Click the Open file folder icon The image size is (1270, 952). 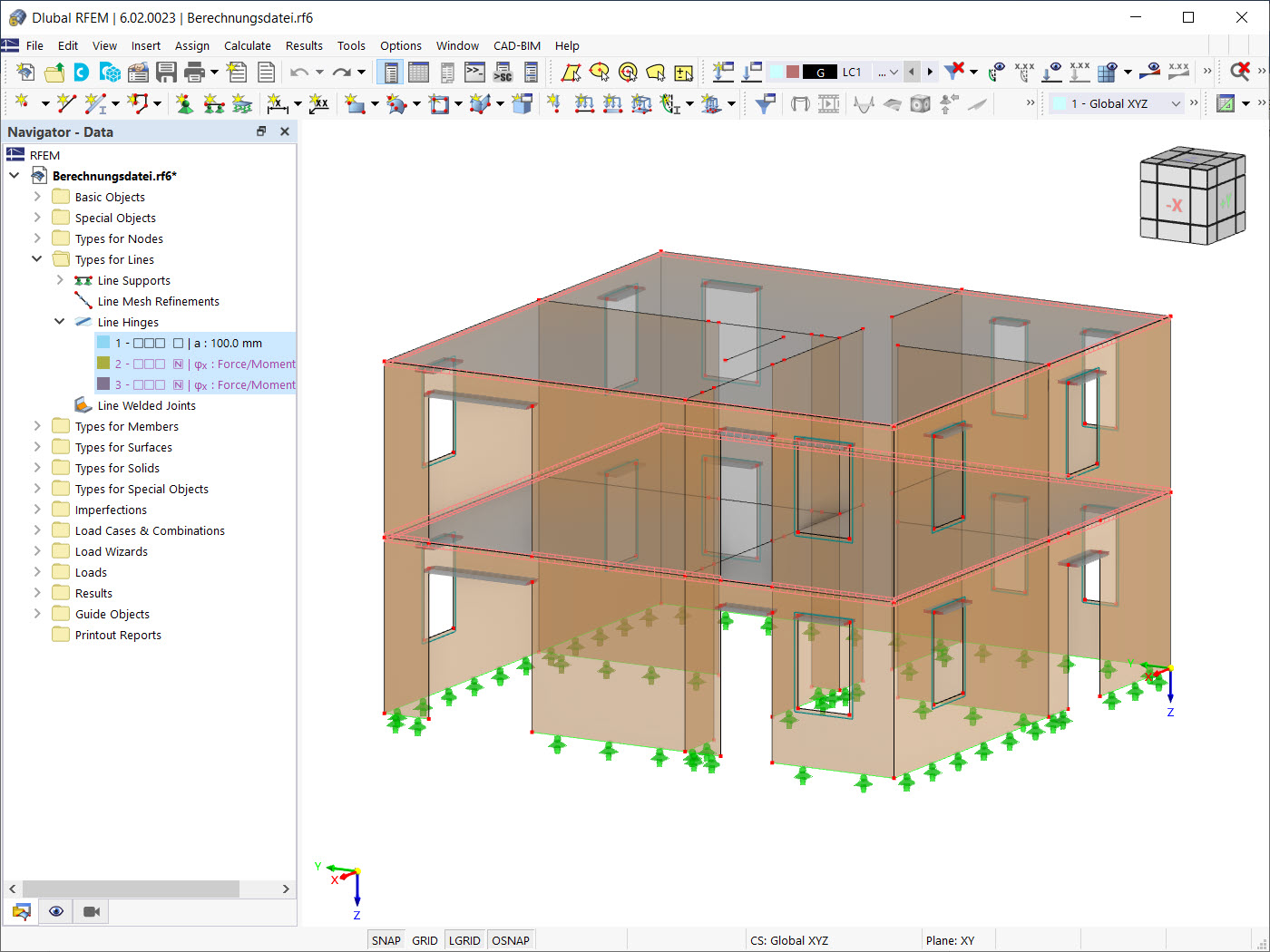pos(54,73)
